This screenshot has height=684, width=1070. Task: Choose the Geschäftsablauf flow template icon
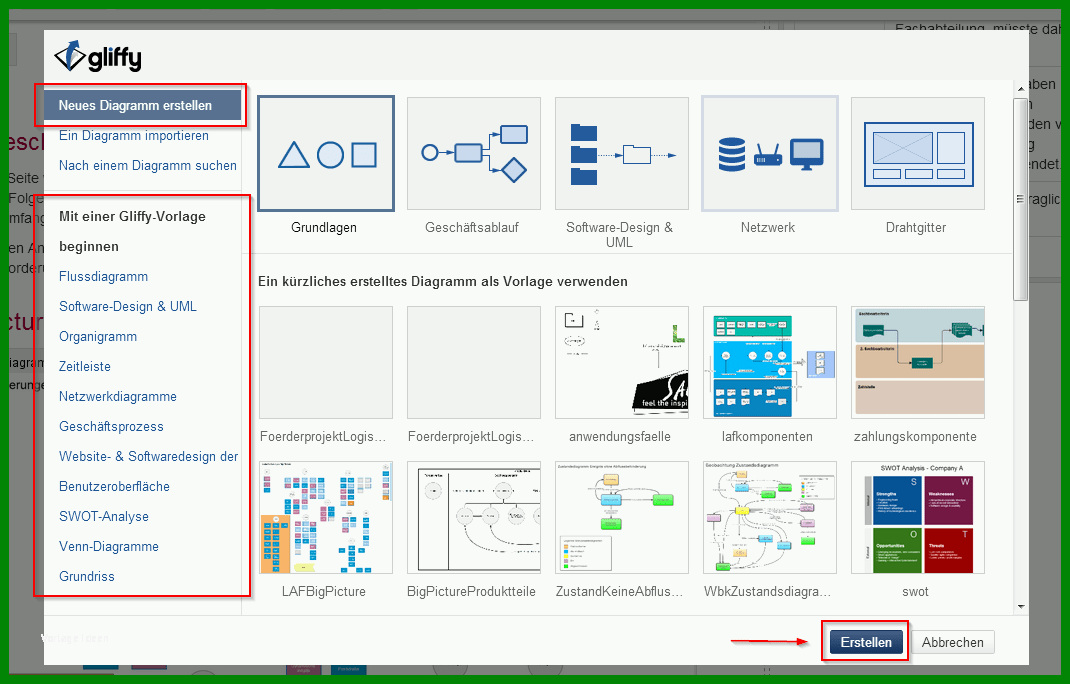[x=474, y=154]
